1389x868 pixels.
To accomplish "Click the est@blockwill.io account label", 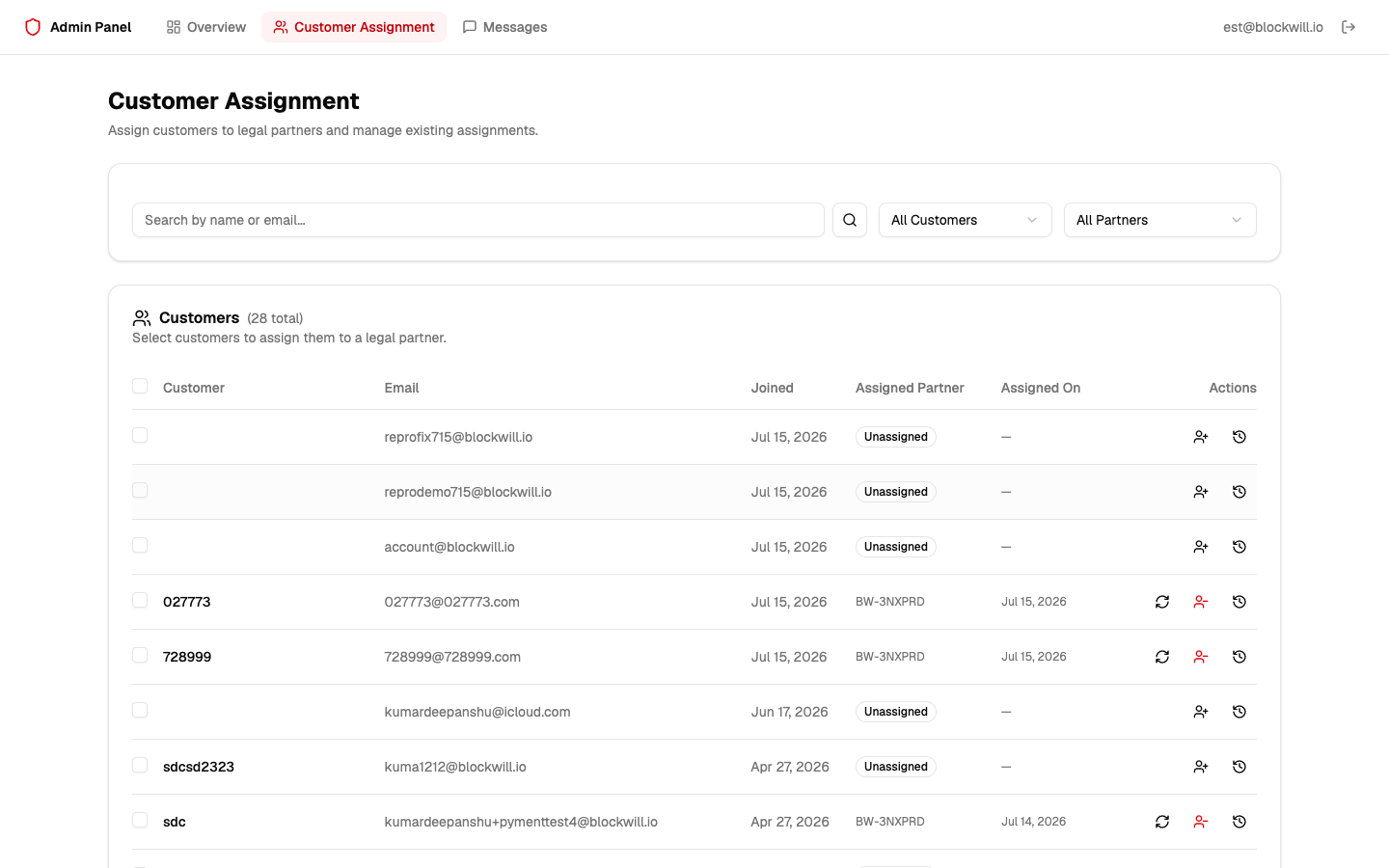I will pos(1273,27).
